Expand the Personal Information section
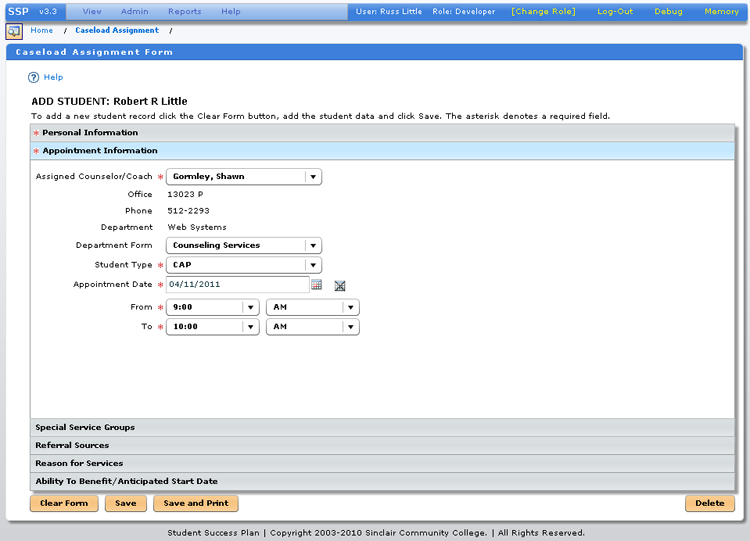Screen dimensions: 750x541 click(90, 133)
